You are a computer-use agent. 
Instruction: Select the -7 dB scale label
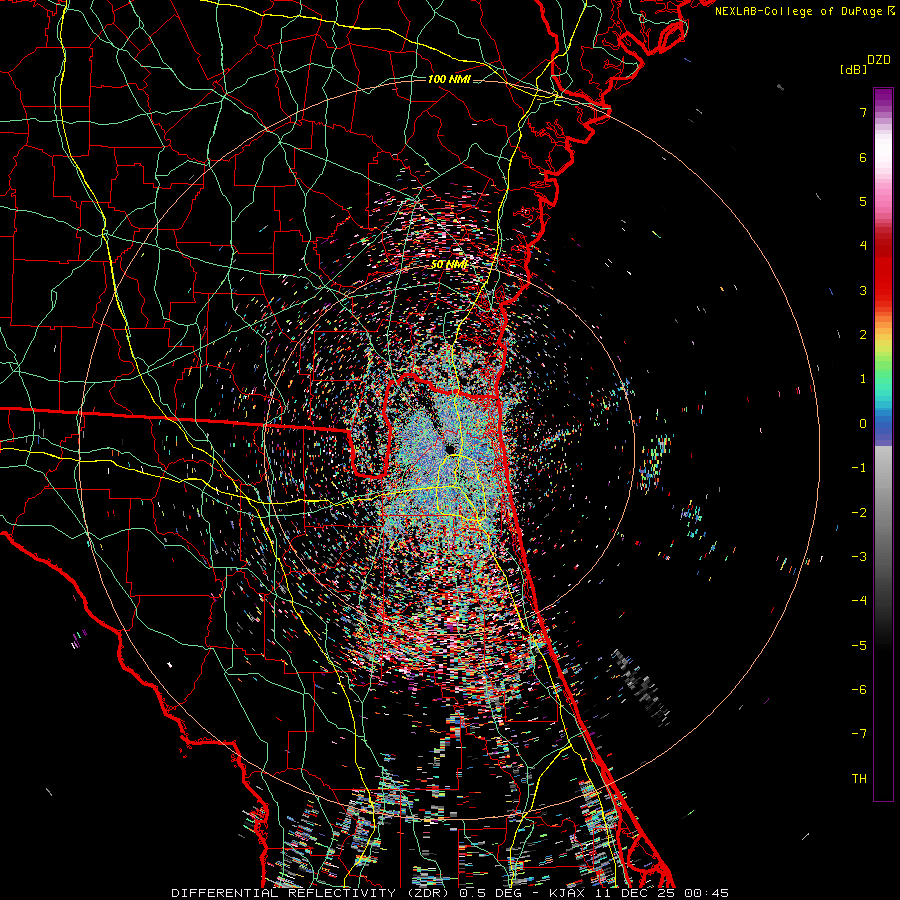pyautogui.click(x=859, y=734)
